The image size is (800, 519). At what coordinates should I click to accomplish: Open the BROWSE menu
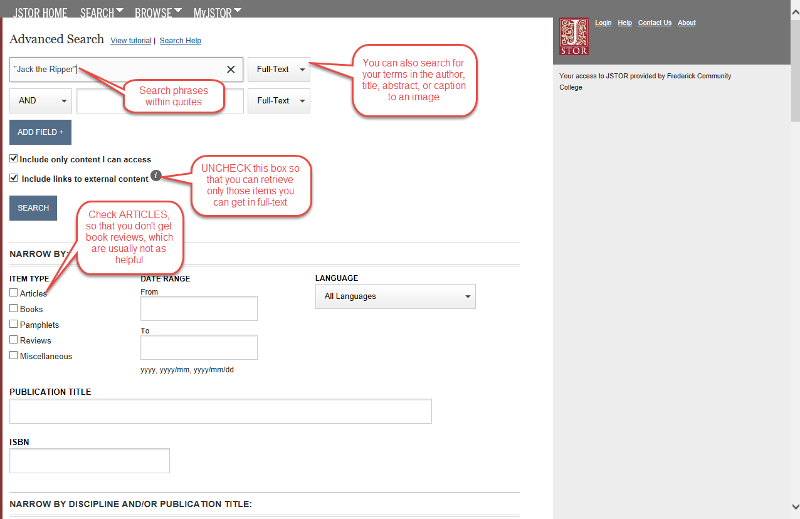point(158,12)
